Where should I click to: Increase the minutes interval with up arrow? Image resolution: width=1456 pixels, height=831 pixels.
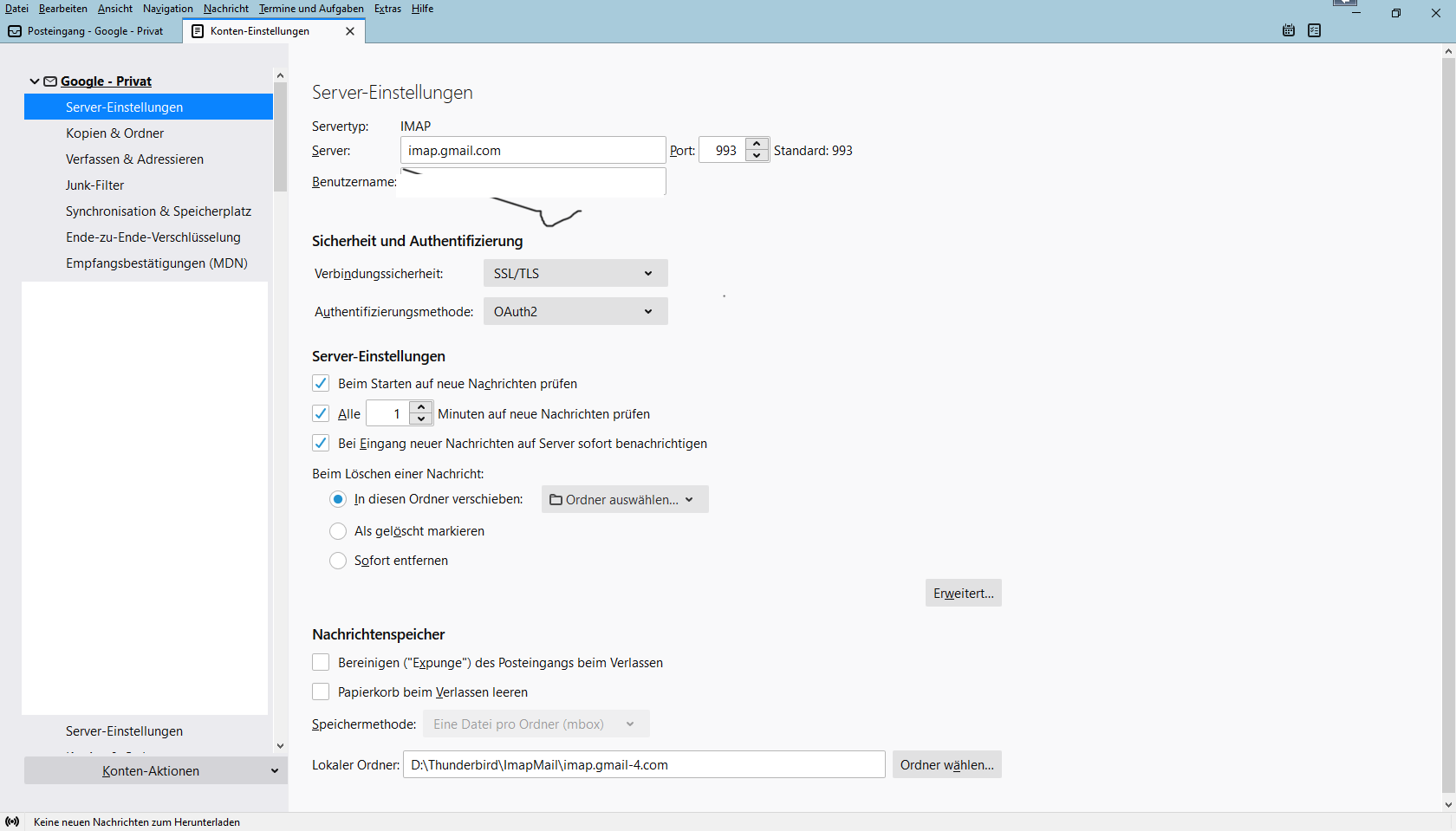click(421, 407)
